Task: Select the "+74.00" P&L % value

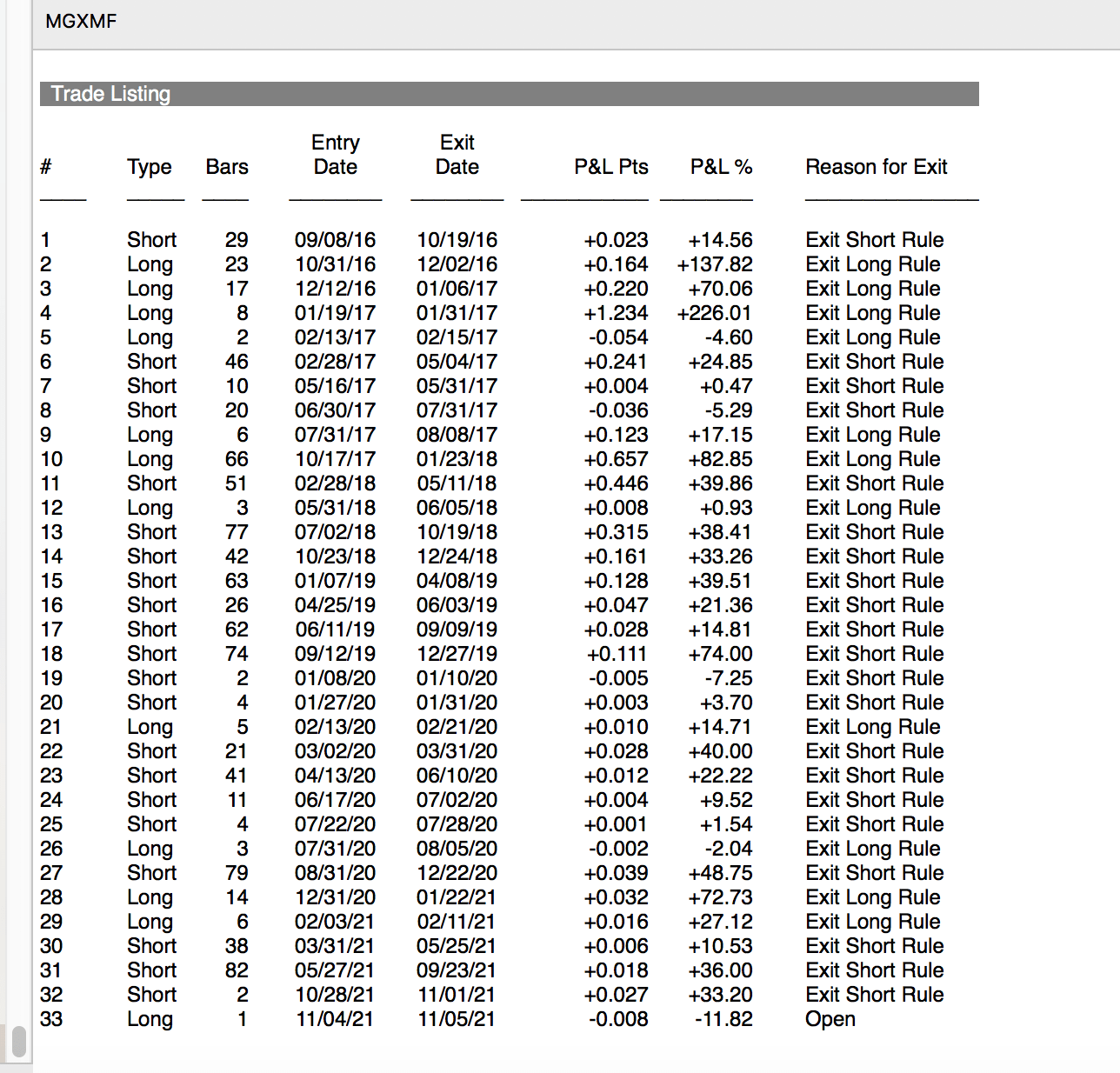Action: point(720,654)
